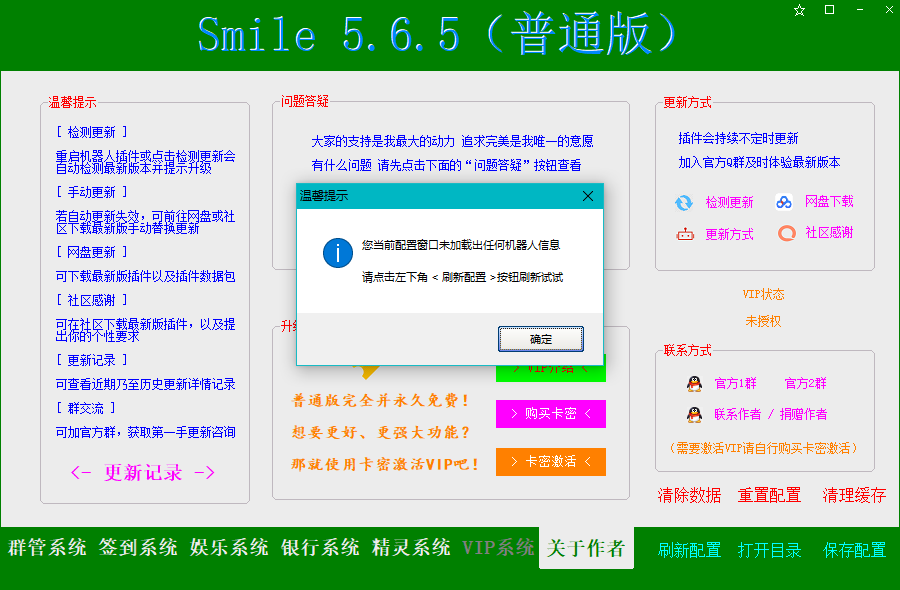Click the cloud icon beside 网盘下载

(784, 203)
